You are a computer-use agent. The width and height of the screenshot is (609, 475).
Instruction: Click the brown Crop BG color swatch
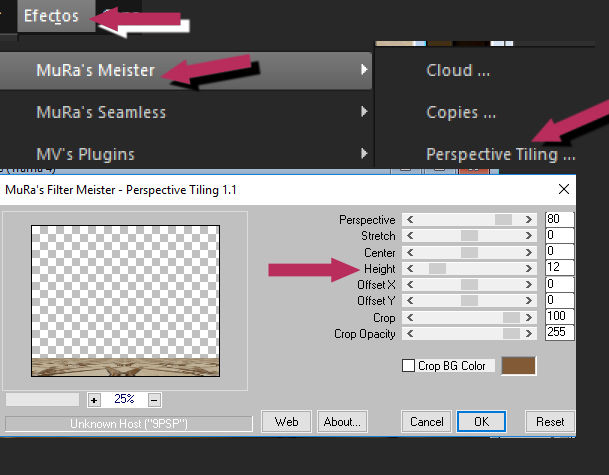coord(518,366)
